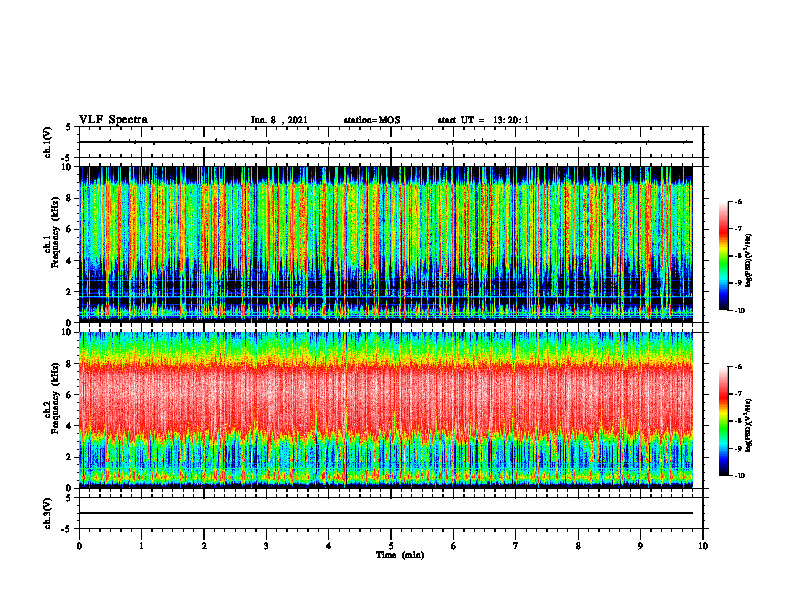Click the ch.2 frequency tick label "2"
Viewport: 792px width, 612px height.
71,457
